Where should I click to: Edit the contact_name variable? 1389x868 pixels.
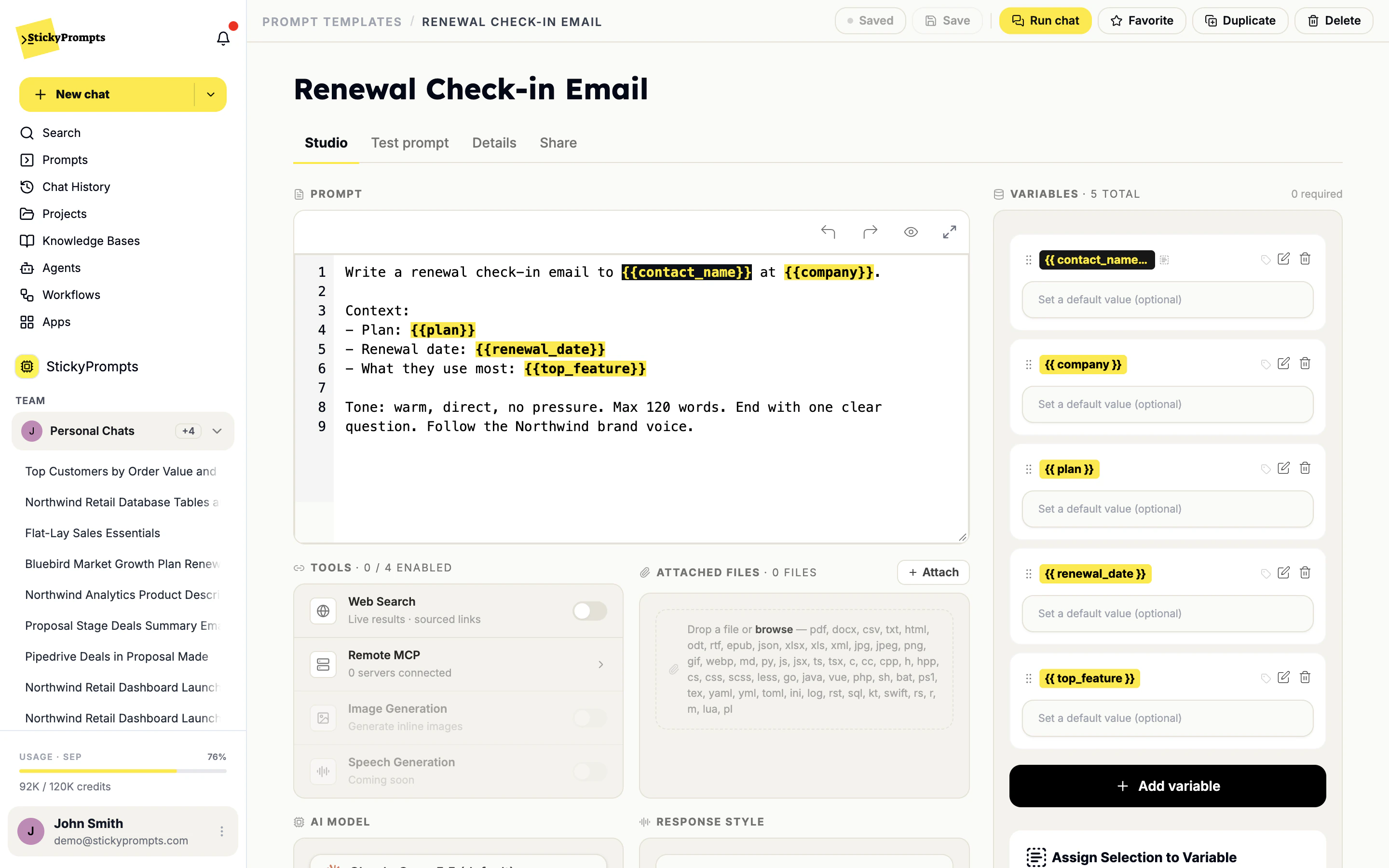1283,259
